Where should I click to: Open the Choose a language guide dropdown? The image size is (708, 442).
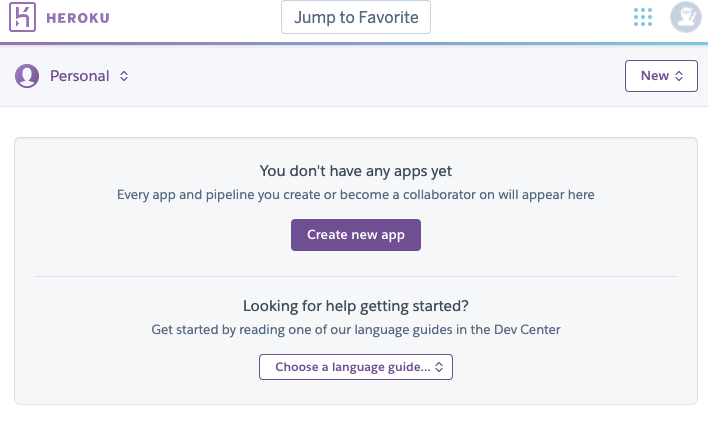[353, 367]
